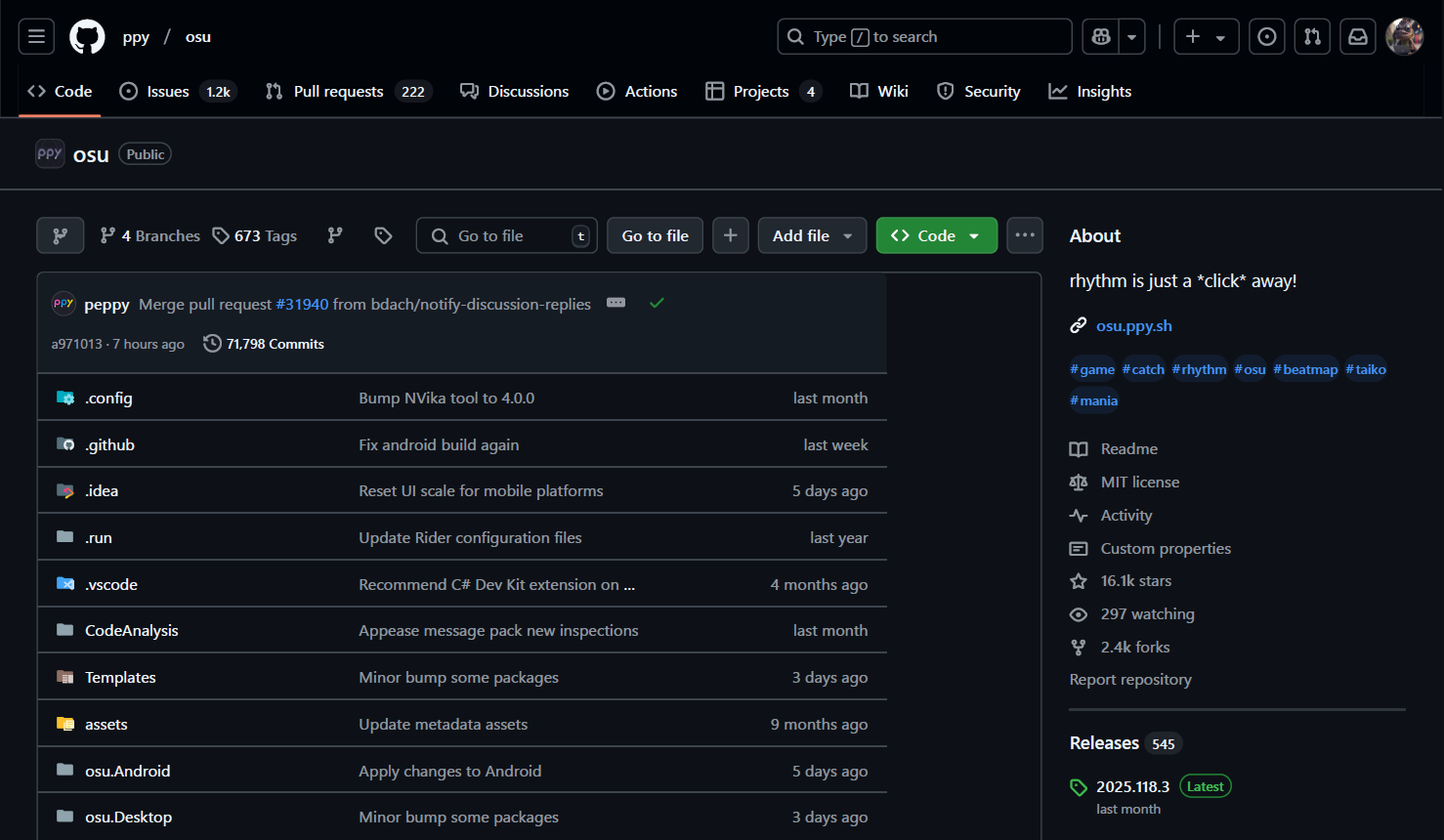This screenshot has height=840, width=1444.
Task: Open the Insights tab
Action: click(1089, 91)
